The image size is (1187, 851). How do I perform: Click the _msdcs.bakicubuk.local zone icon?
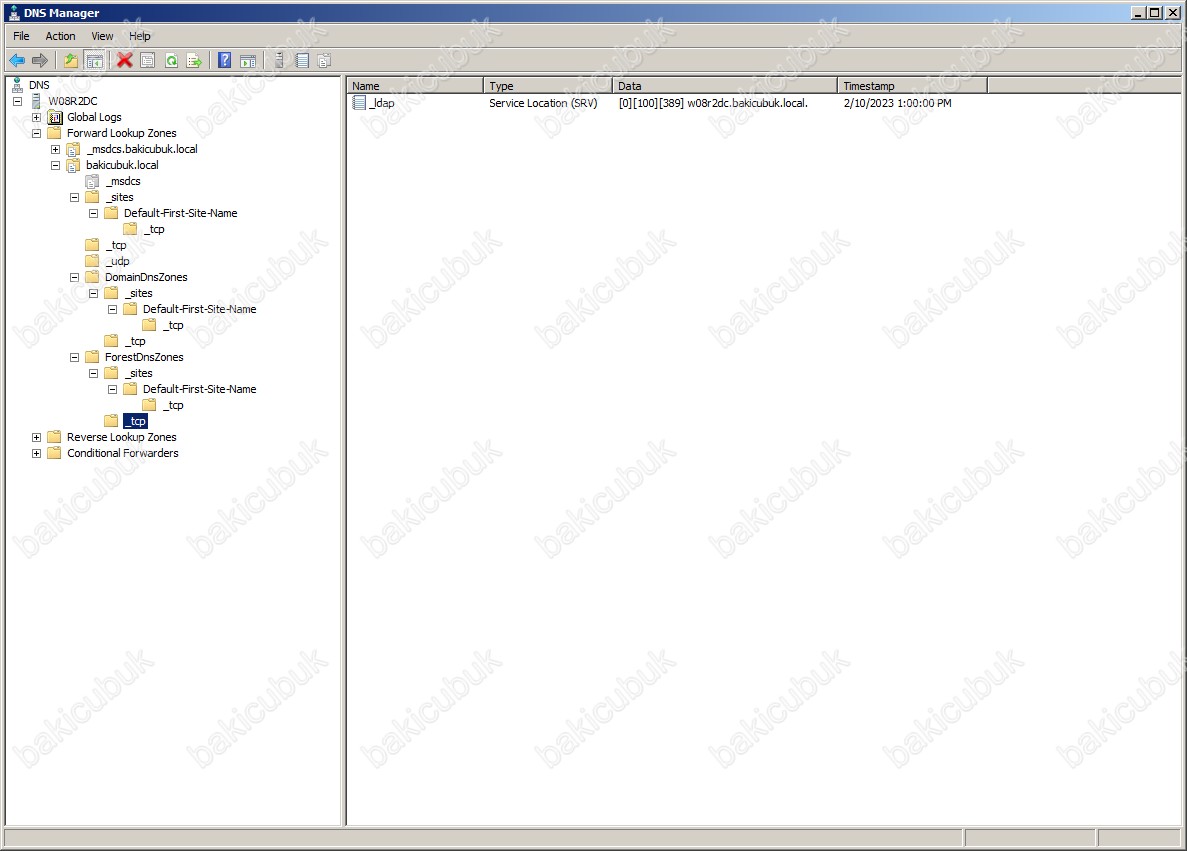[x=73, y=149]
